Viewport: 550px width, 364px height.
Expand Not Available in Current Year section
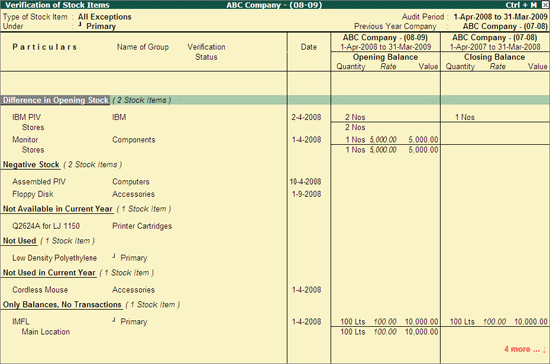(x=58, y=209)
